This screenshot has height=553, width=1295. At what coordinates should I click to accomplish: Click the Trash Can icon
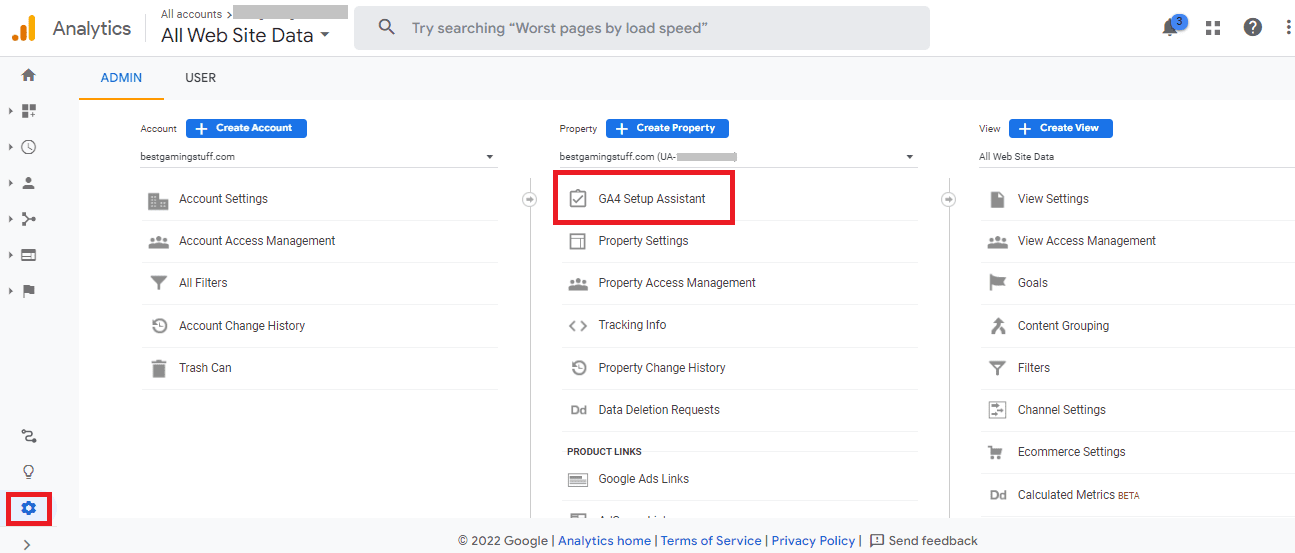coord(158,368)
